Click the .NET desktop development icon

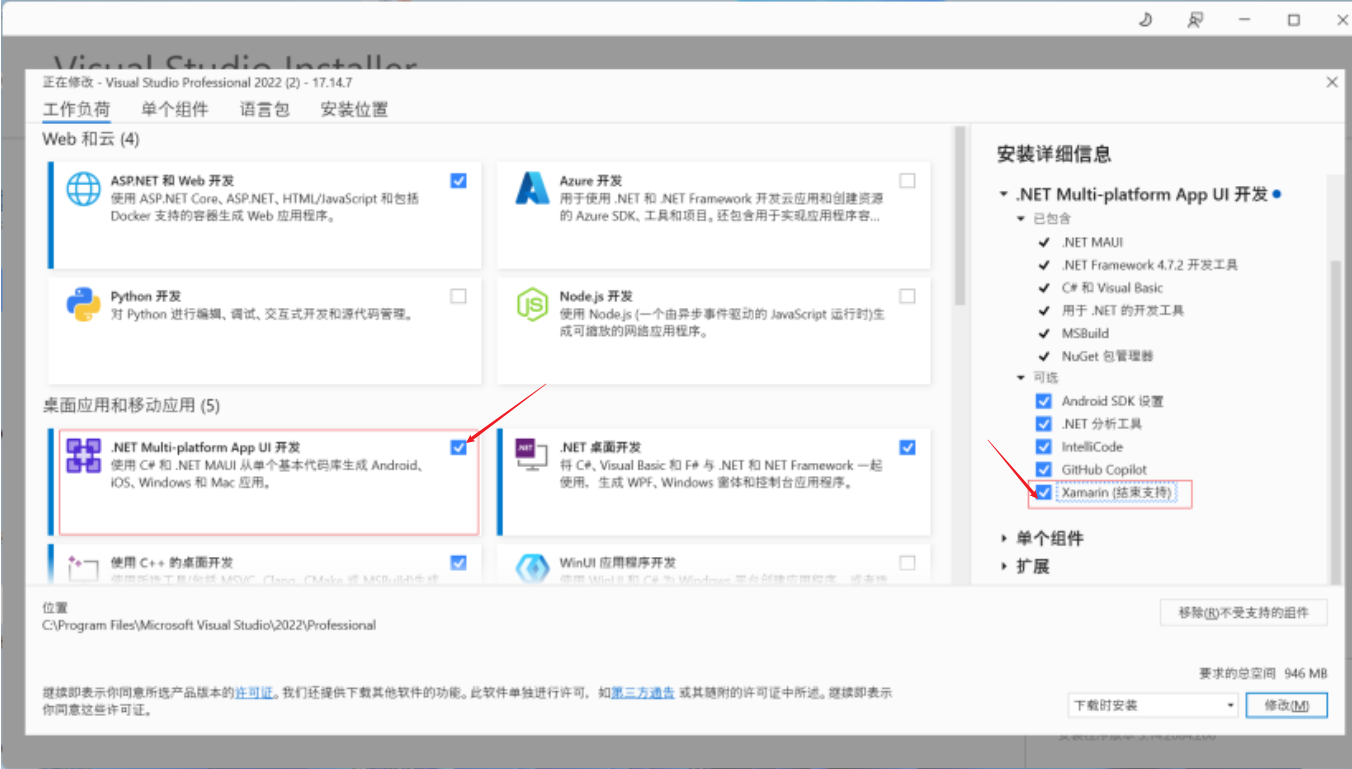(x=533, y=455)
